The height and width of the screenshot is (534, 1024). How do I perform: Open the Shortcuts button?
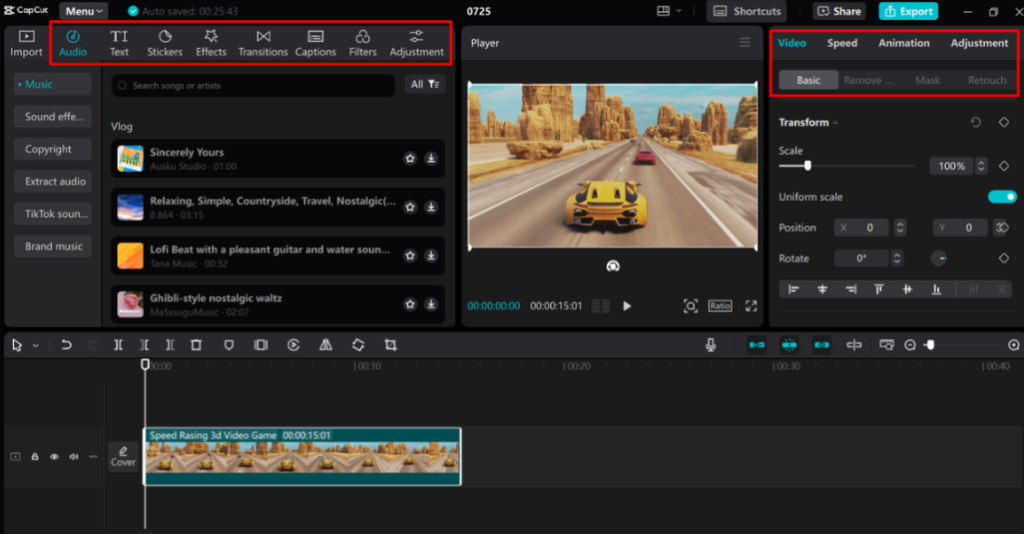[746, 11]
